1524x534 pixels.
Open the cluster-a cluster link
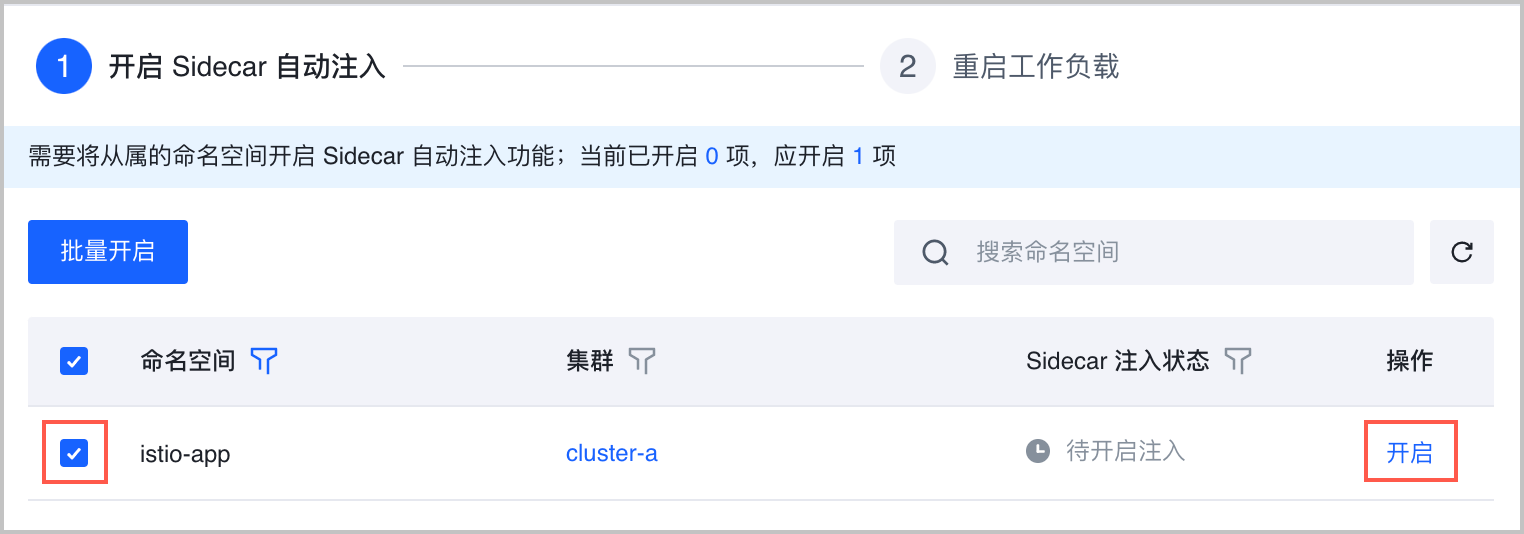(x=611, y=453)
